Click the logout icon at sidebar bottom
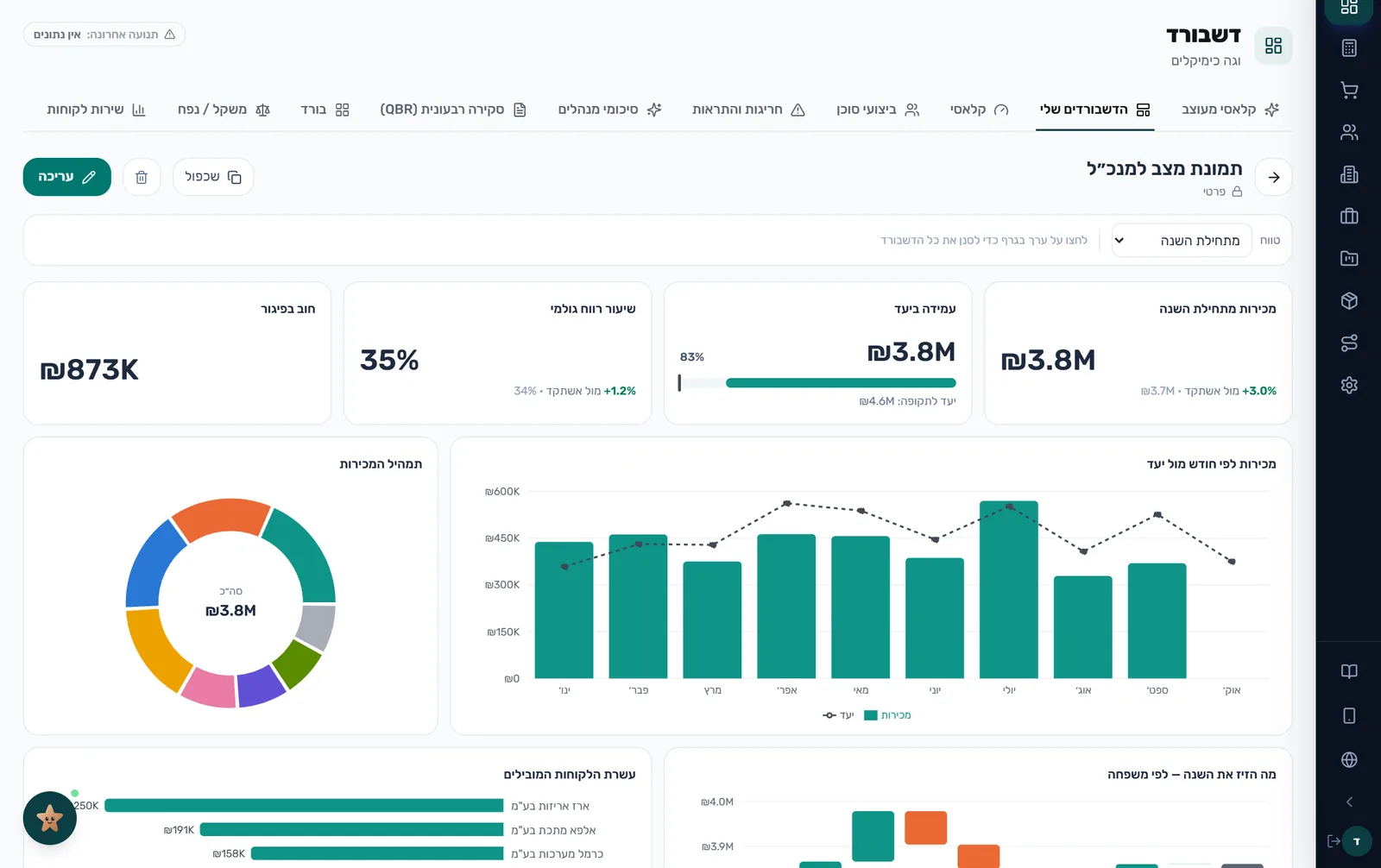The width and height of the screenshot is (1381, 868). click(x=1334, y=841)
